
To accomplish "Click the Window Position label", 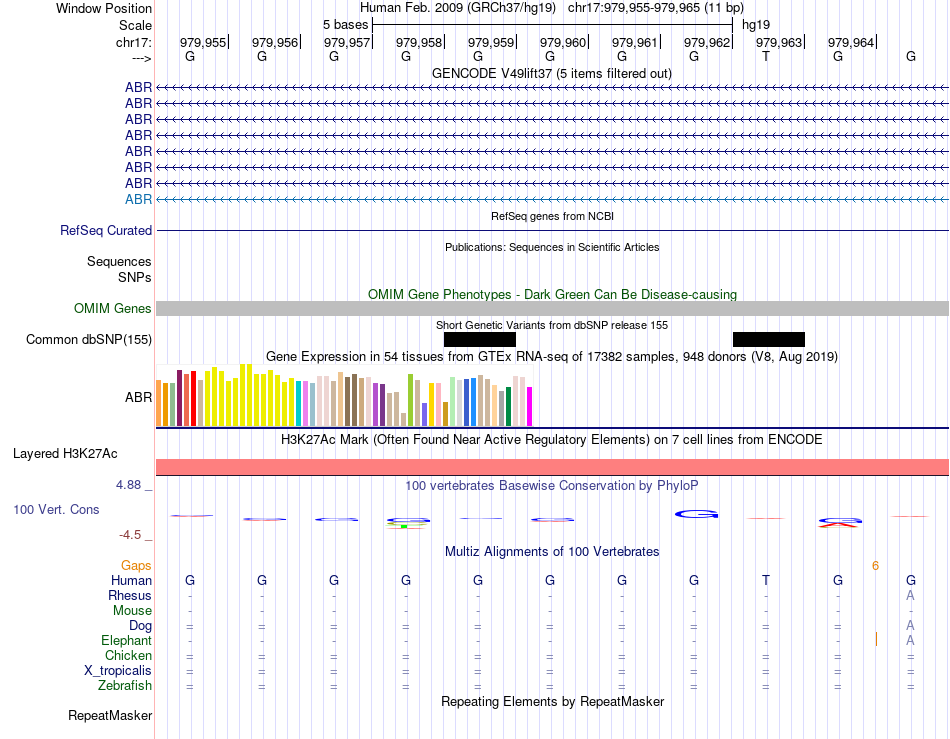I will point(104,8).
